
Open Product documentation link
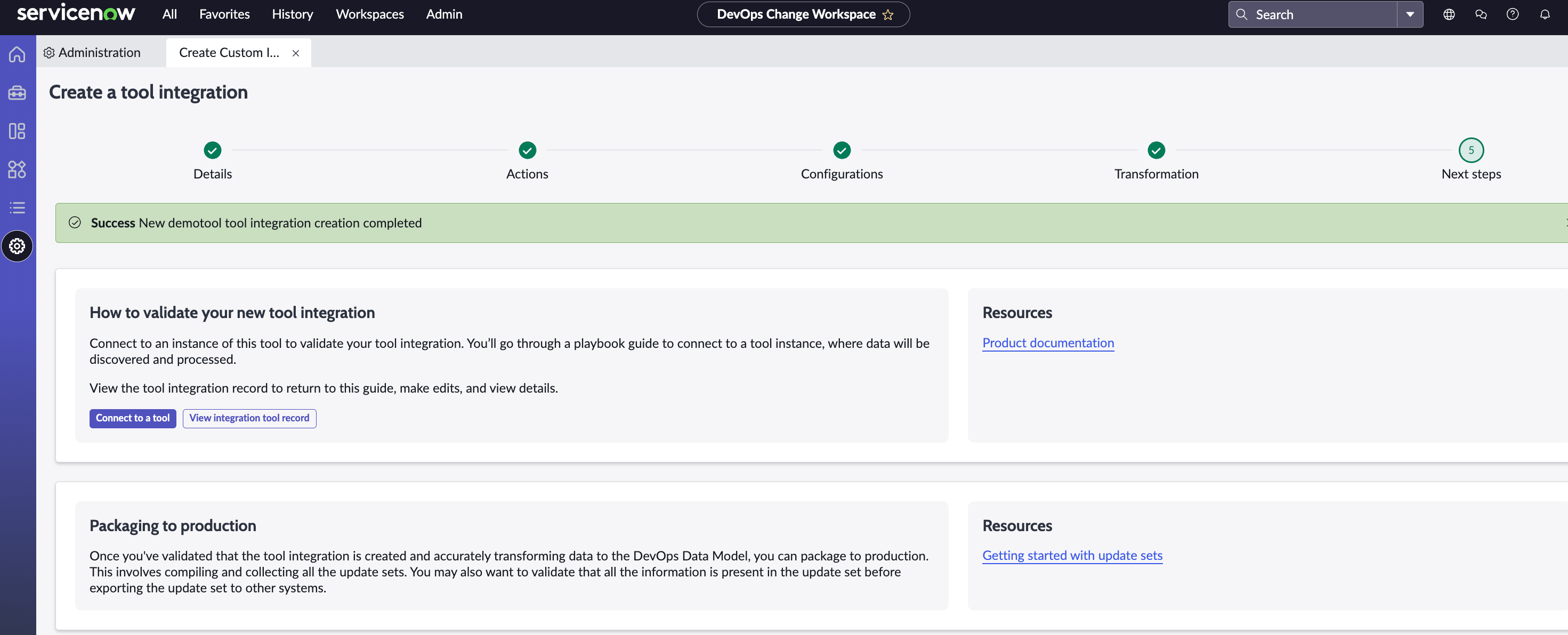[x=1048, y=343]
